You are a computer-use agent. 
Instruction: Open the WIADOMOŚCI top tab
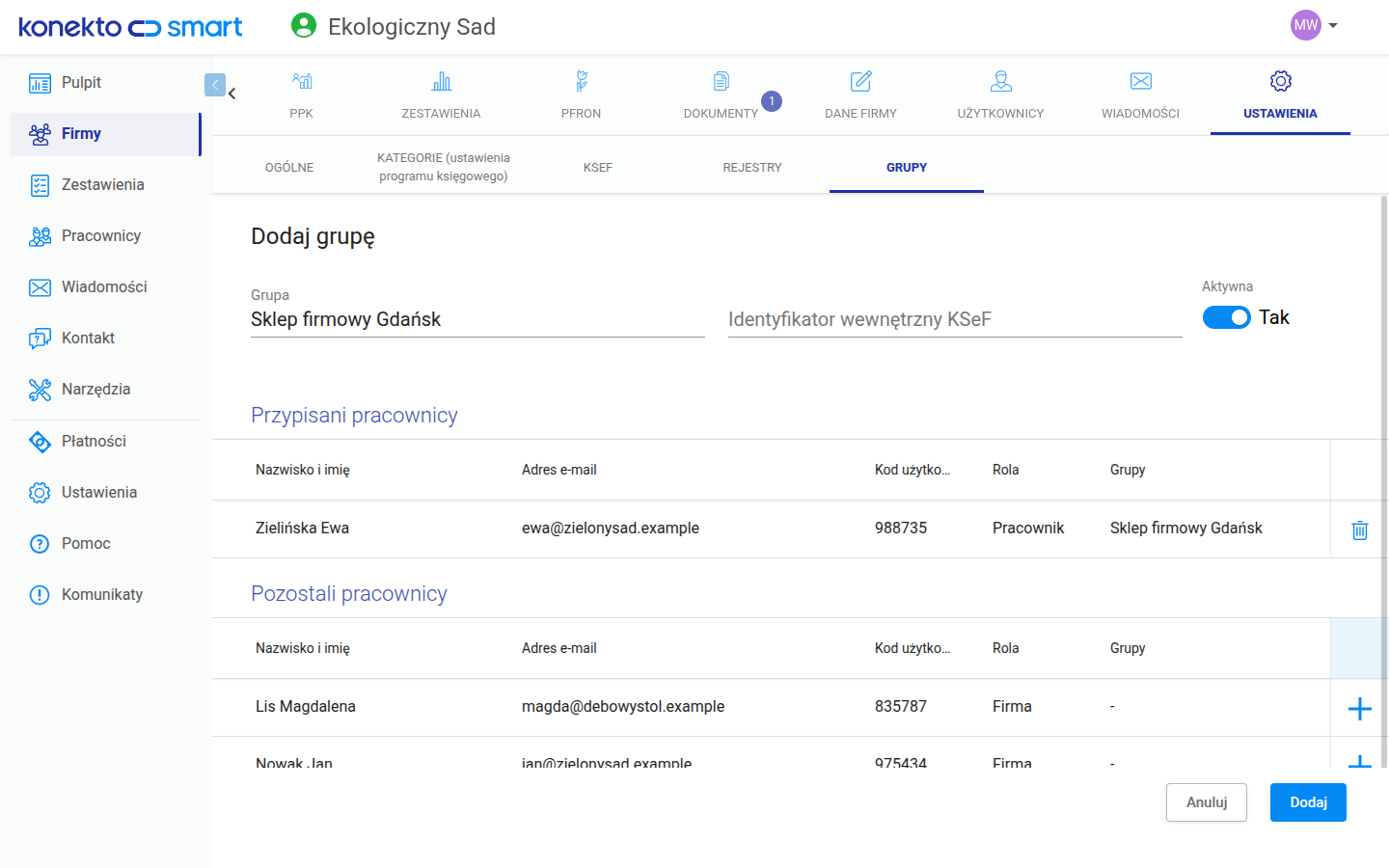coord(1140,95)
